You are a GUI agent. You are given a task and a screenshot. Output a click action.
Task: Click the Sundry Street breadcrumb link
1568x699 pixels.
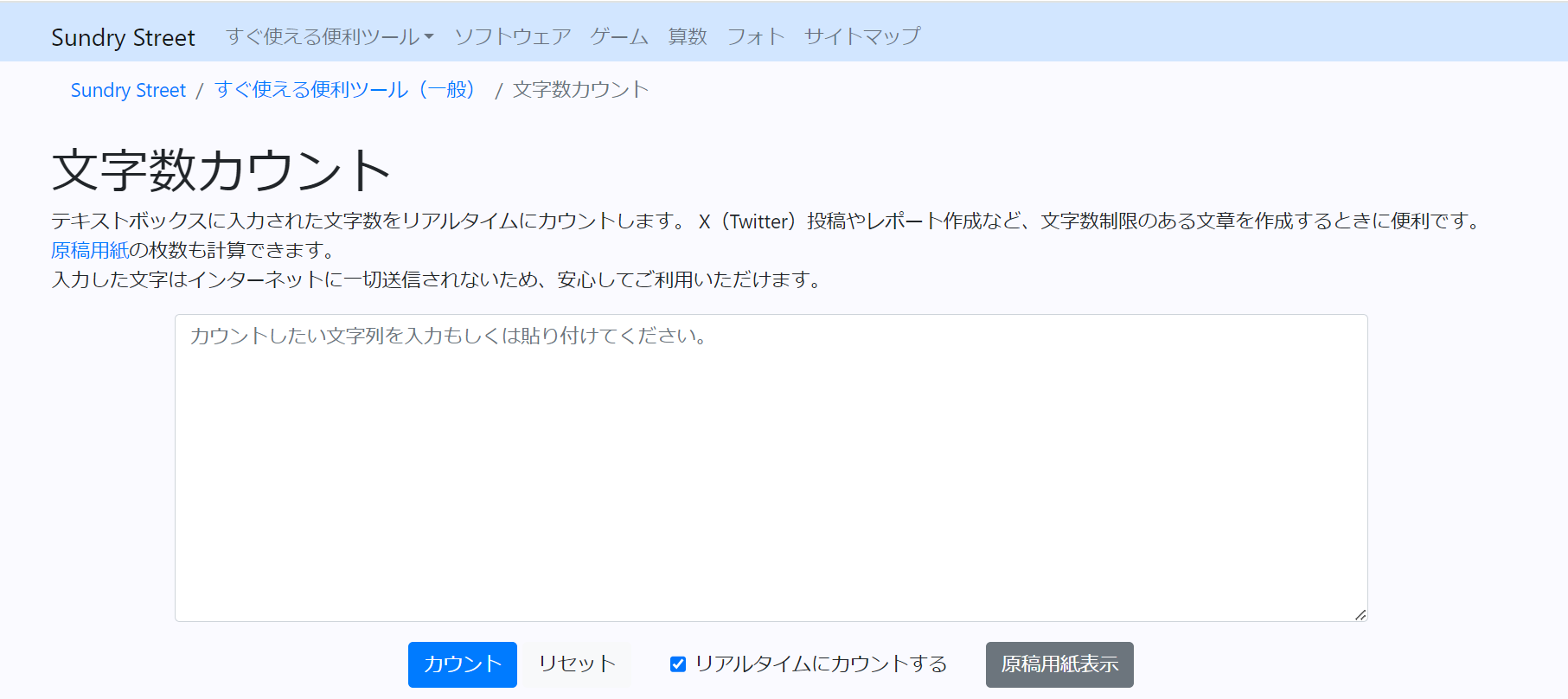coord(128,90)
